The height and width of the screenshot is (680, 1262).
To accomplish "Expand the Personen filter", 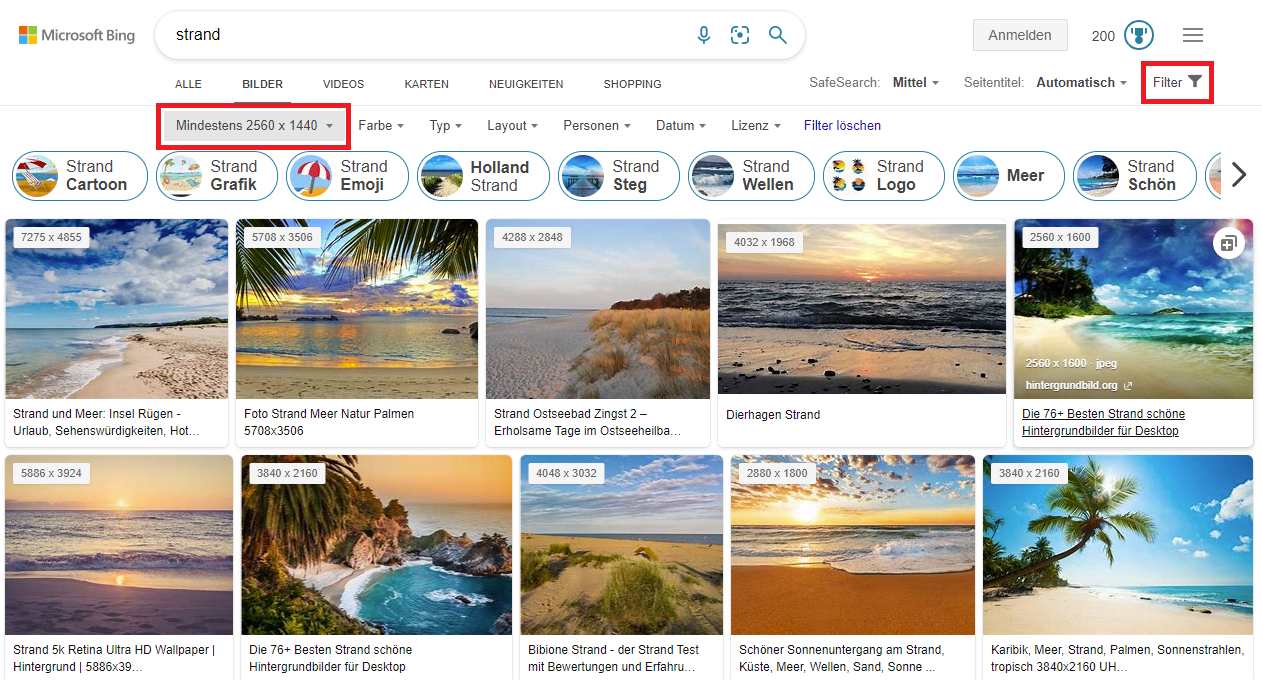I will click(x=597, y=126).
